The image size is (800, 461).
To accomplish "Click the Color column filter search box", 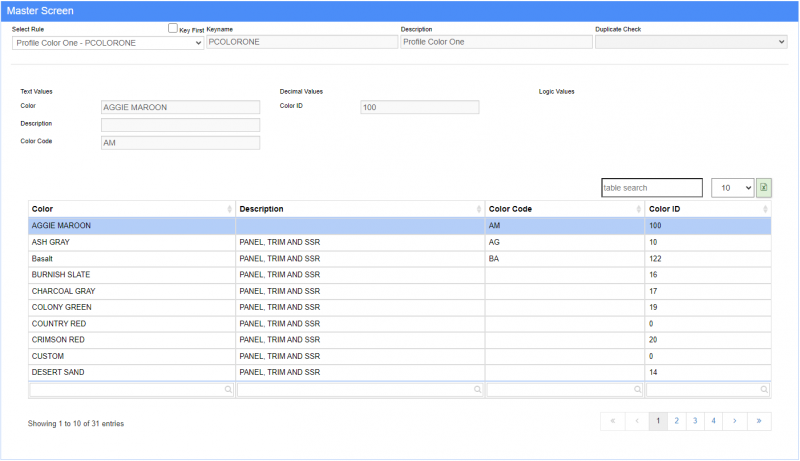I will pos(131,390).
